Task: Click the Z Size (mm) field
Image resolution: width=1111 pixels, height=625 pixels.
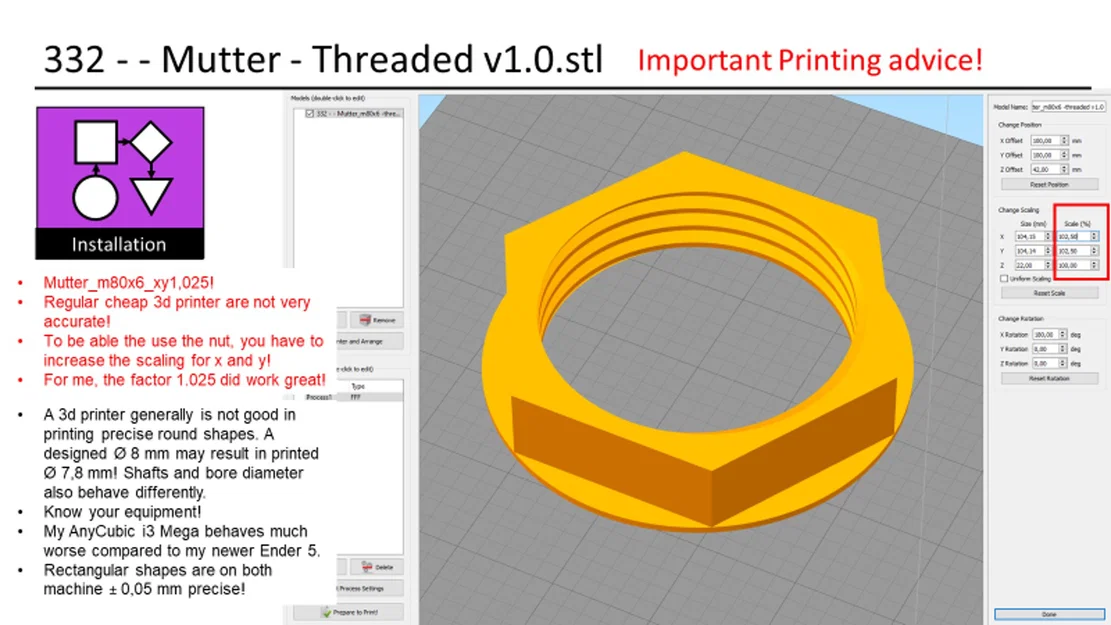Action: [x=1029, y=265]
